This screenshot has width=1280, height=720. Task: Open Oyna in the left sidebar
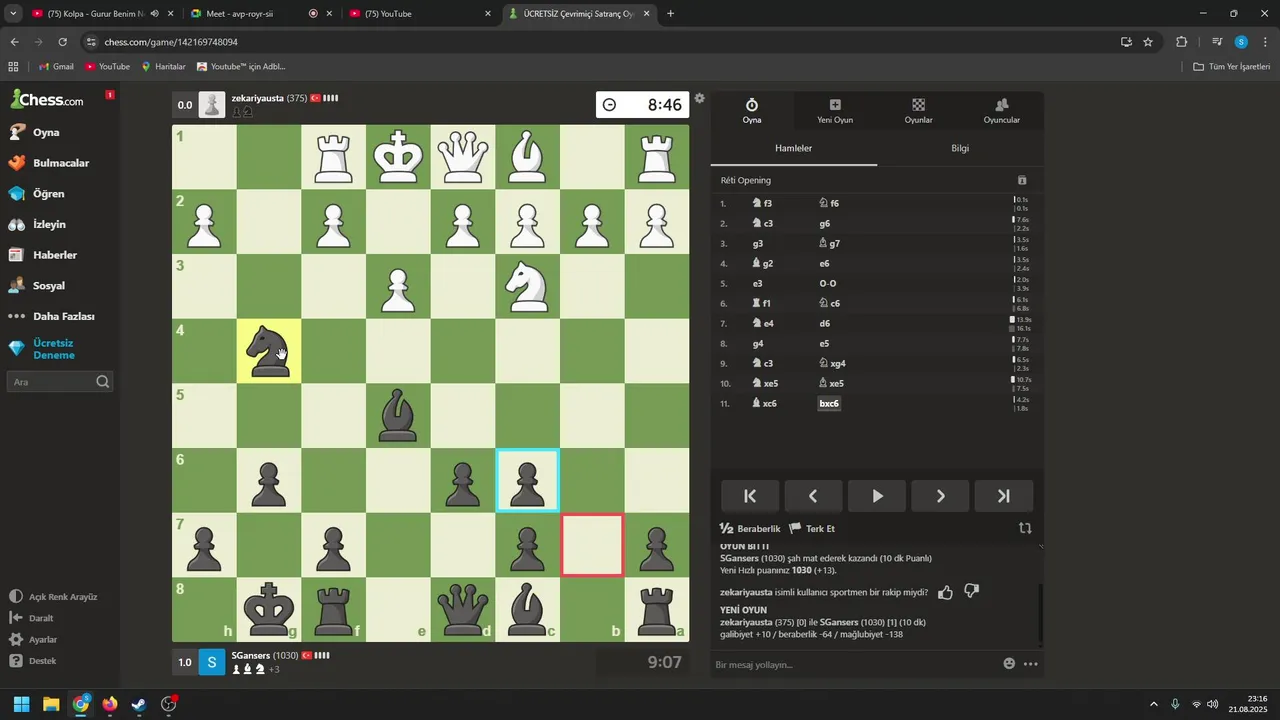[x=60, y=132]
